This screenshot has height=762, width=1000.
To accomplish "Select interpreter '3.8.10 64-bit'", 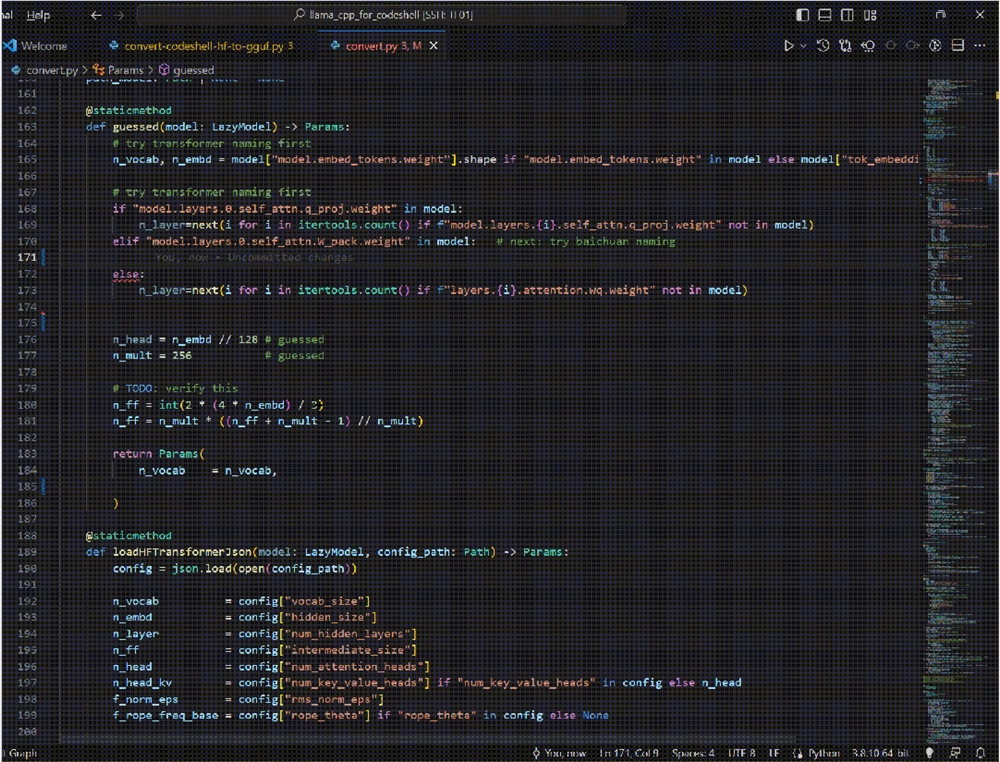I will (881, 753).
